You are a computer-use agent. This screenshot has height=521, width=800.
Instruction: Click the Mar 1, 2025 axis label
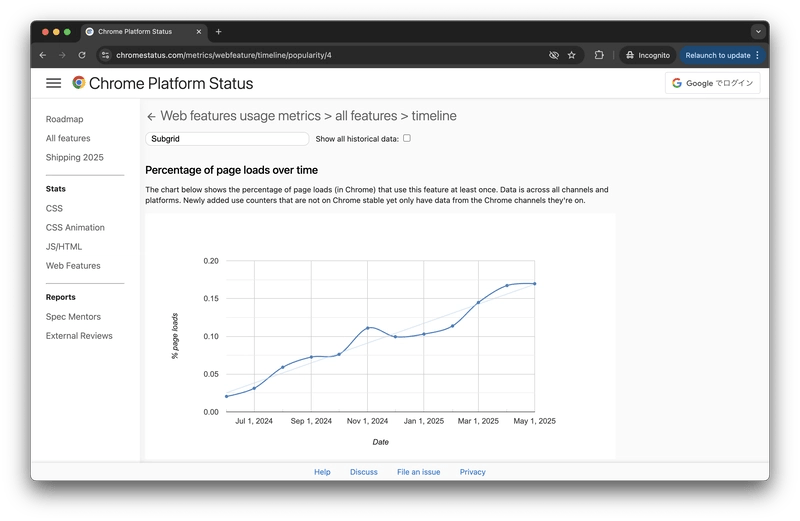[478, 421]
